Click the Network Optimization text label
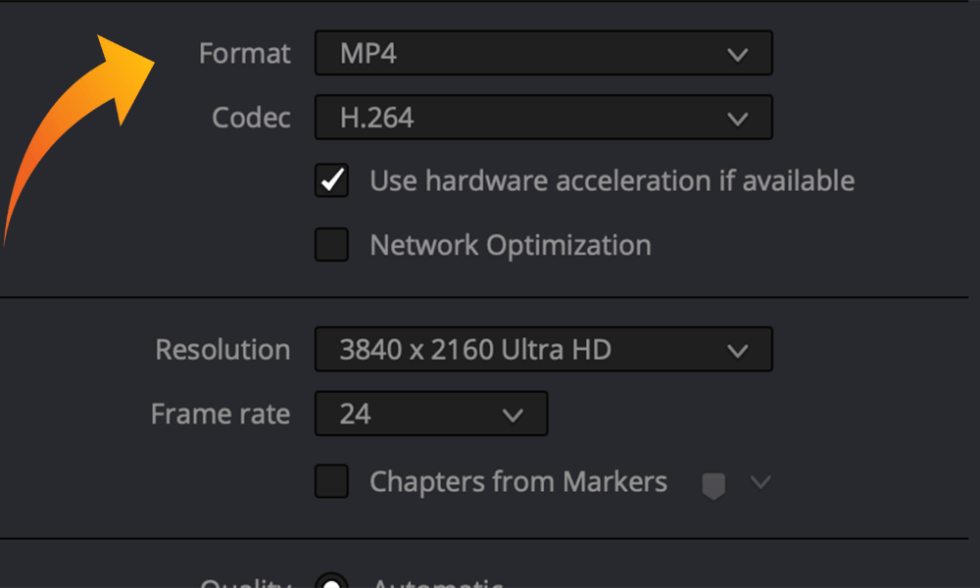The width and height of the screenshot is (980, 588). point(510,244)
